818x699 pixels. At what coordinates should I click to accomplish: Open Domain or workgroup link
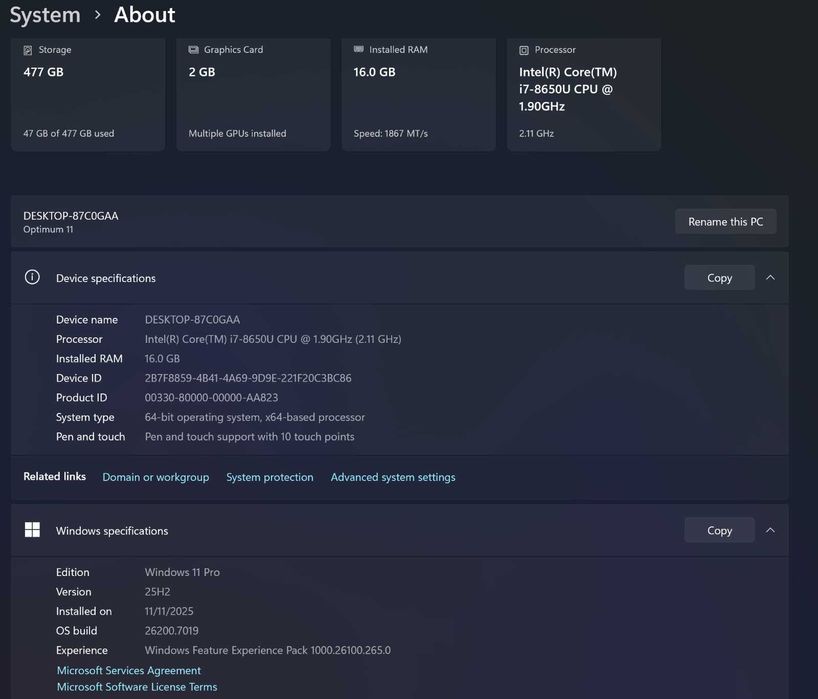point(155,477)
